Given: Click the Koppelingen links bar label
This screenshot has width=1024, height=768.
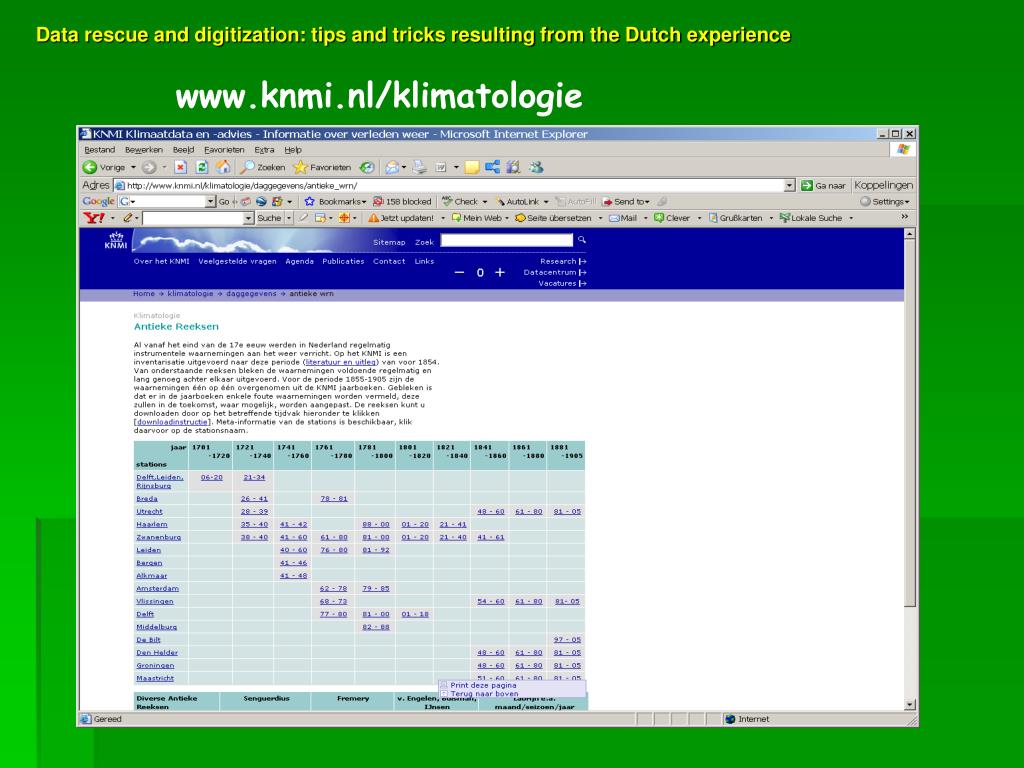Looking at the screenshot, I should pyautogui.click(x=884, y=185).
